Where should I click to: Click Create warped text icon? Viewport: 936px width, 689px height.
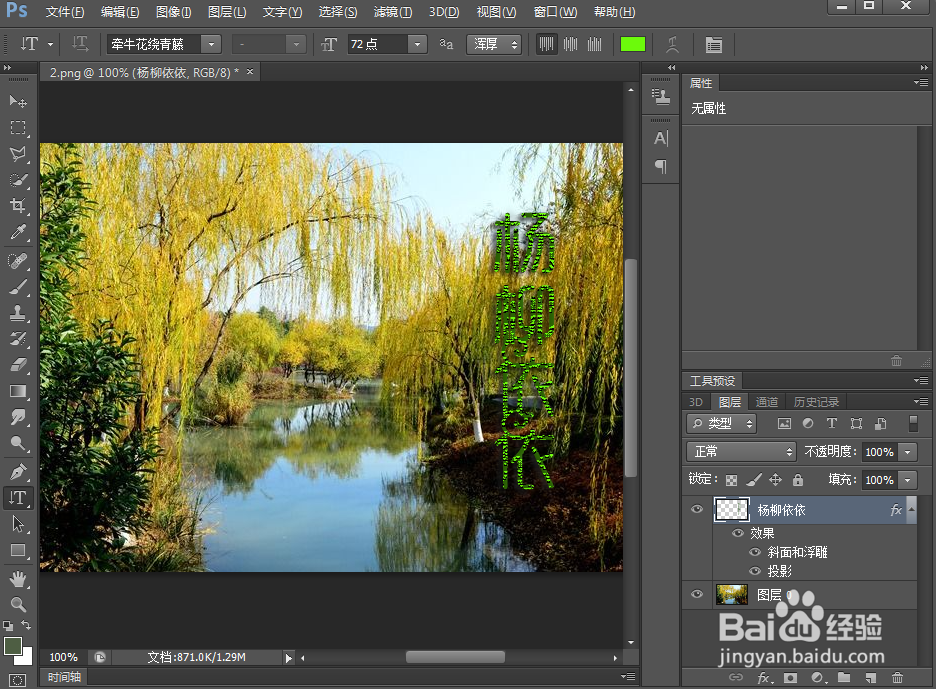click(673, 44)
